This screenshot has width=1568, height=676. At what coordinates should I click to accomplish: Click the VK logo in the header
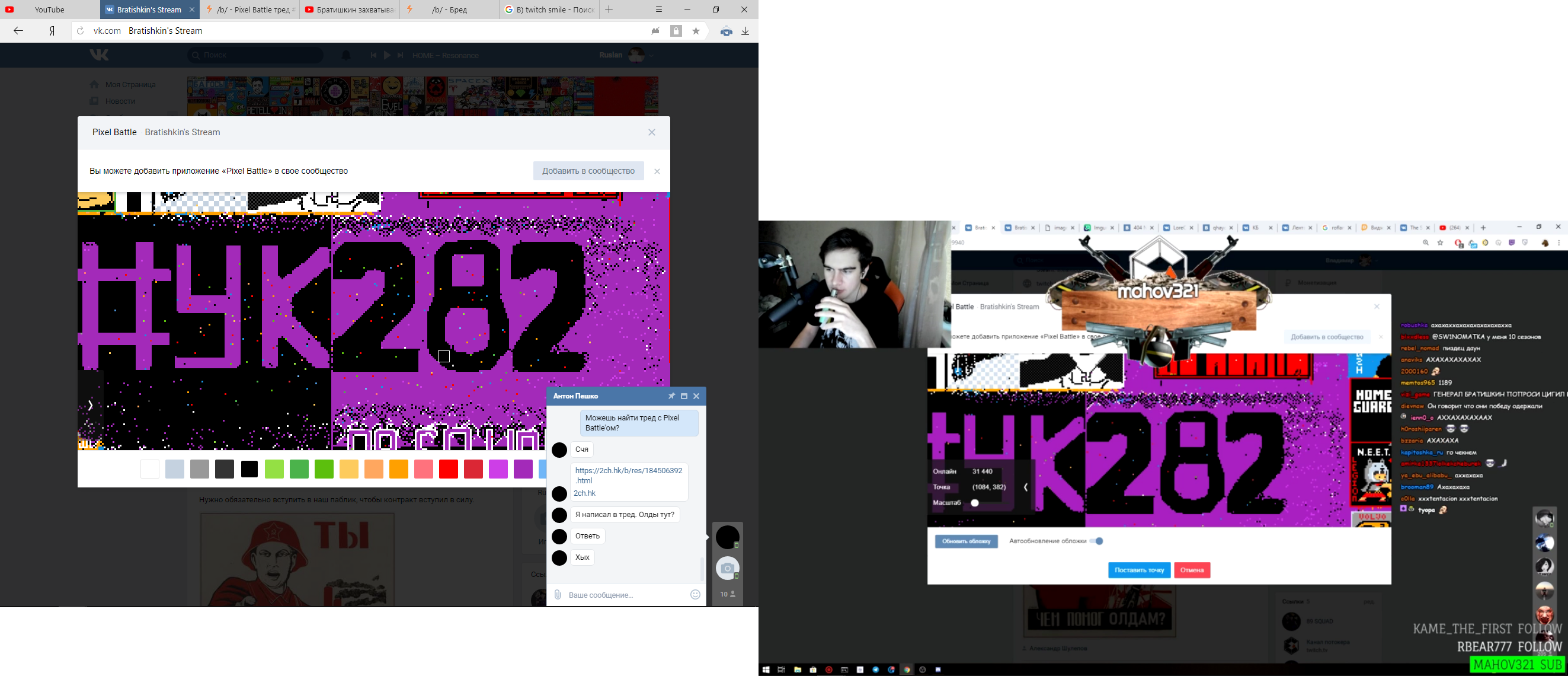coord(99,55)
